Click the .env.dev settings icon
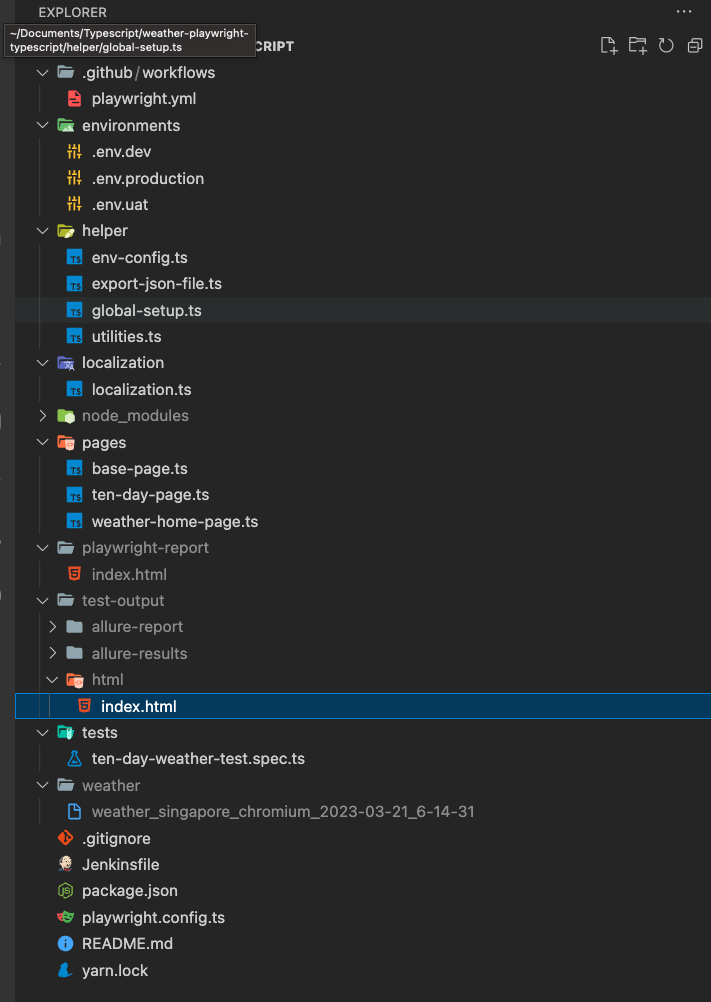The width and height of the screenshot is (711, 1002). coord(75,152)
